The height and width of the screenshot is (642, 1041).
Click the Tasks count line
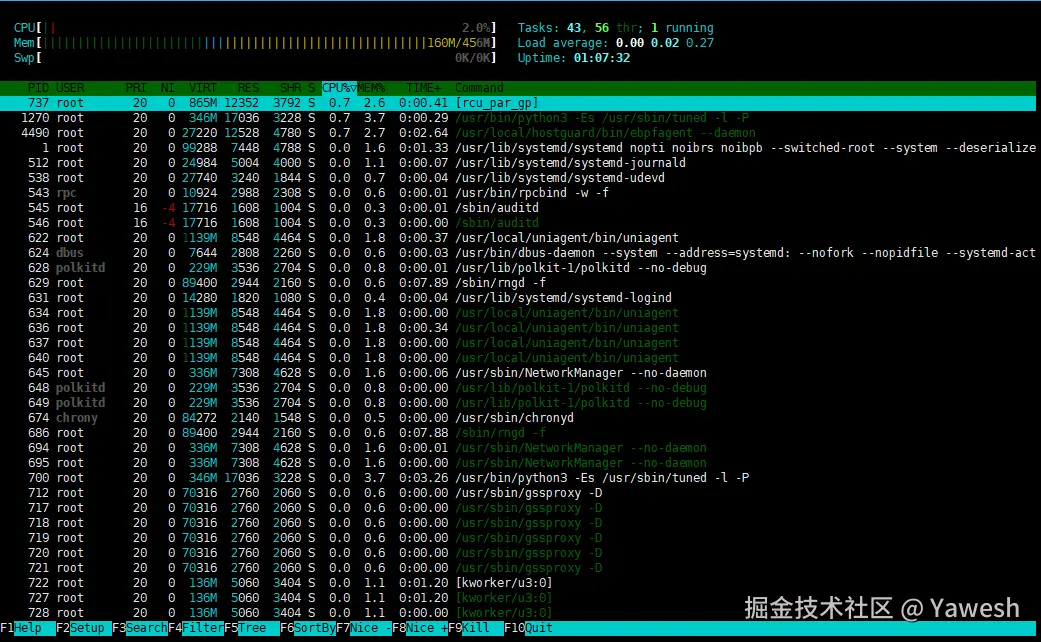point(615,28)
